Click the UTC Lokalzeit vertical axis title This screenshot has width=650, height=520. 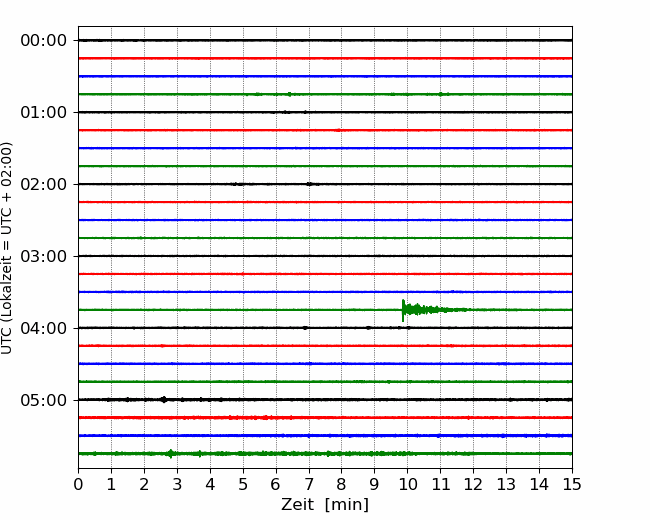(7, 248)
